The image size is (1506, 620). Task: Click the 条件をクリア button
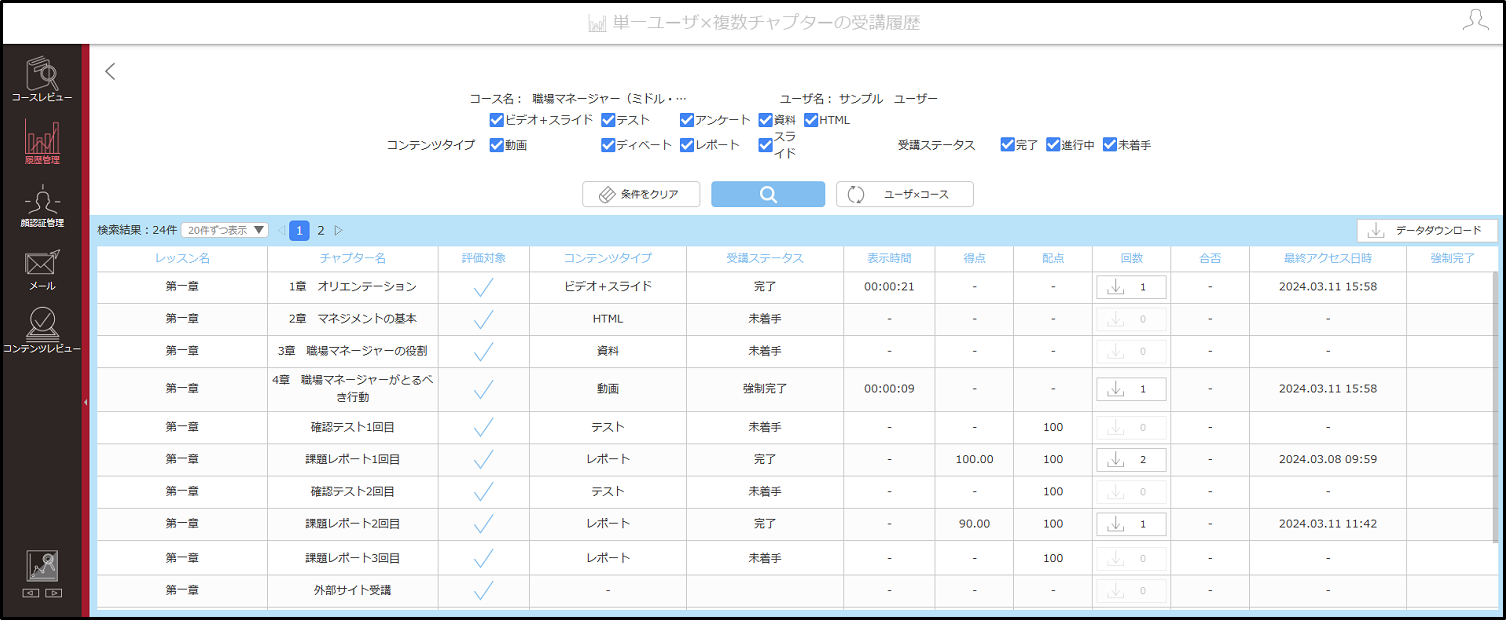[x=641, y=194]
